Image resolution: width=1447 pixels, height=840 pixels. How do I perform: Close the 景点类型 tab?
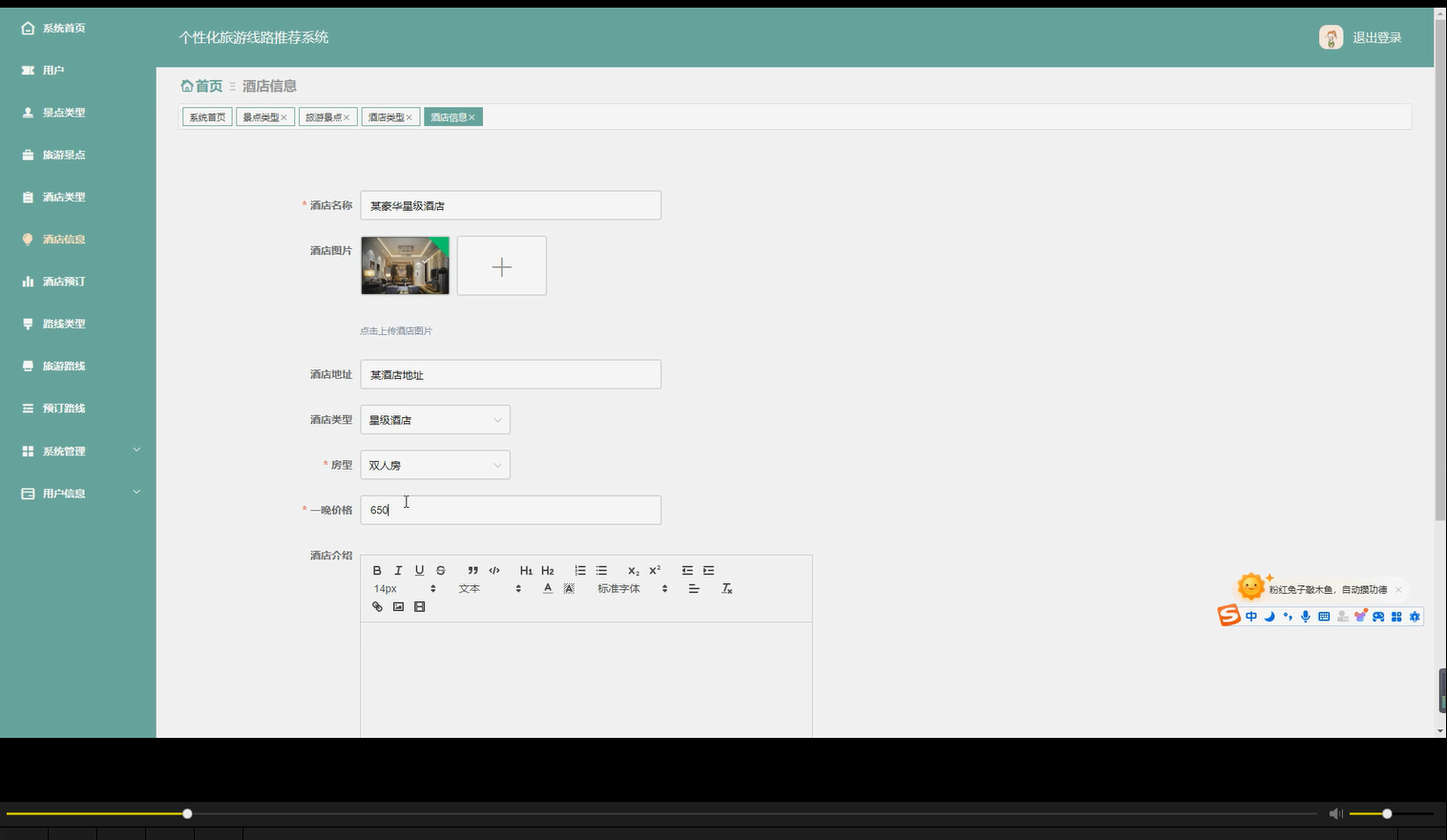coord(283,117)
